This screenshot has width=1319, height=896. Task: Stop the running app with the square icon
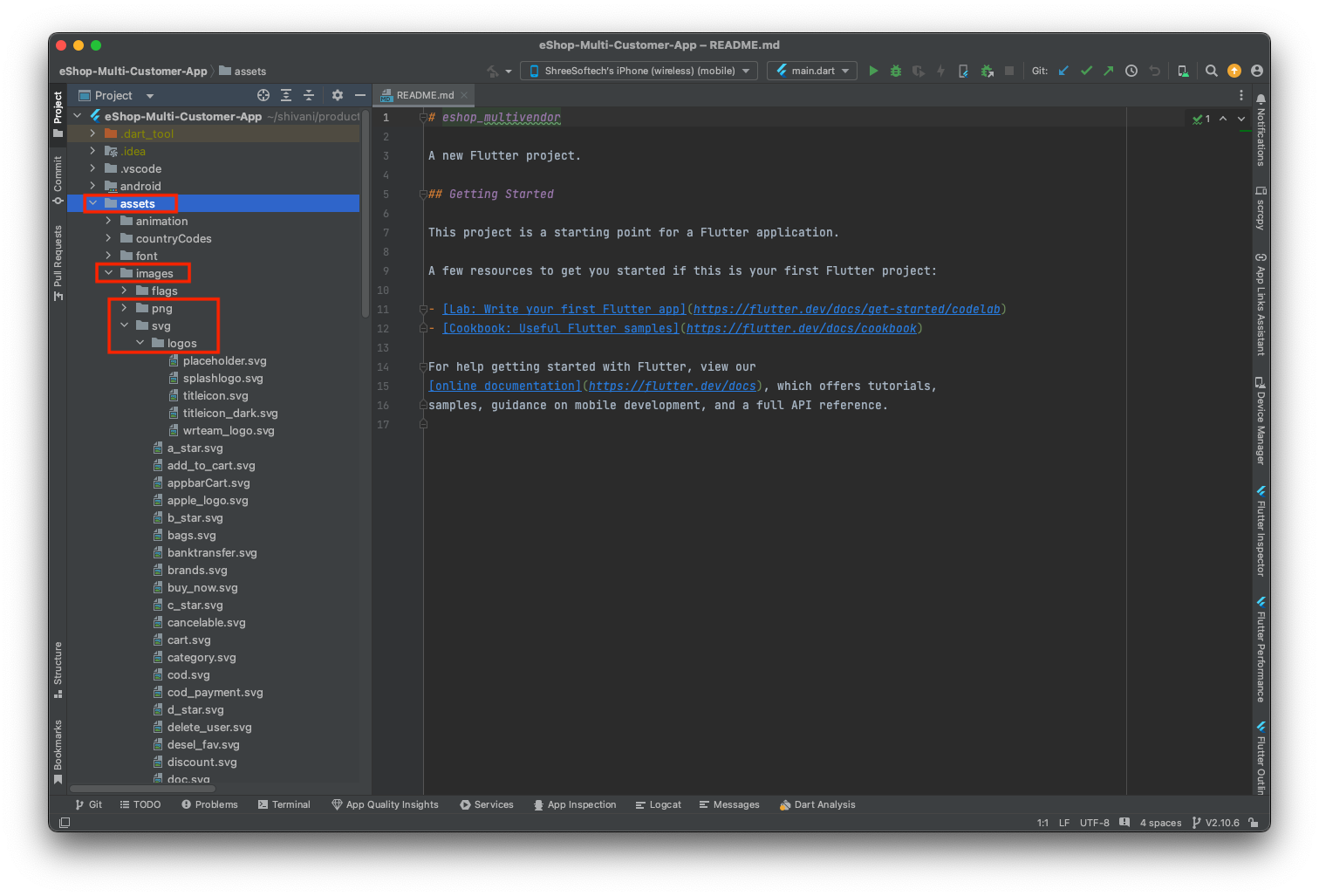point(1009,71)
